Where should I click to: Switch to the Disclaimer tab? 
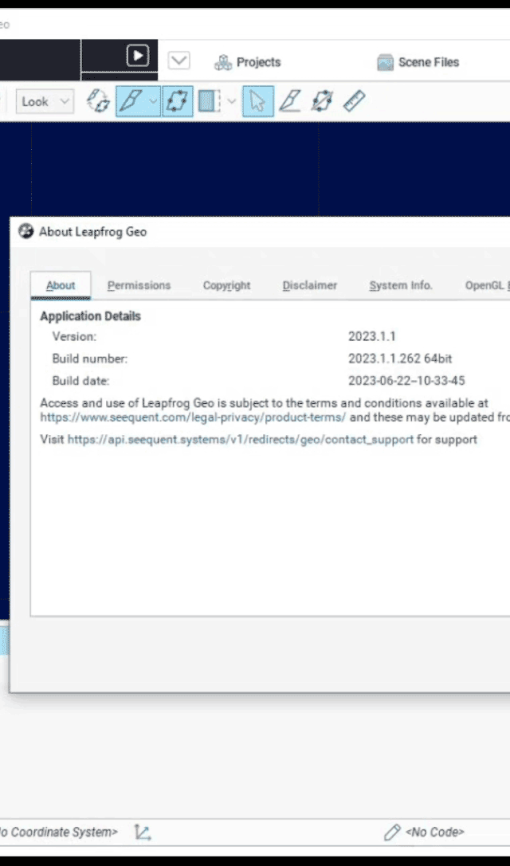coord(309,286)
